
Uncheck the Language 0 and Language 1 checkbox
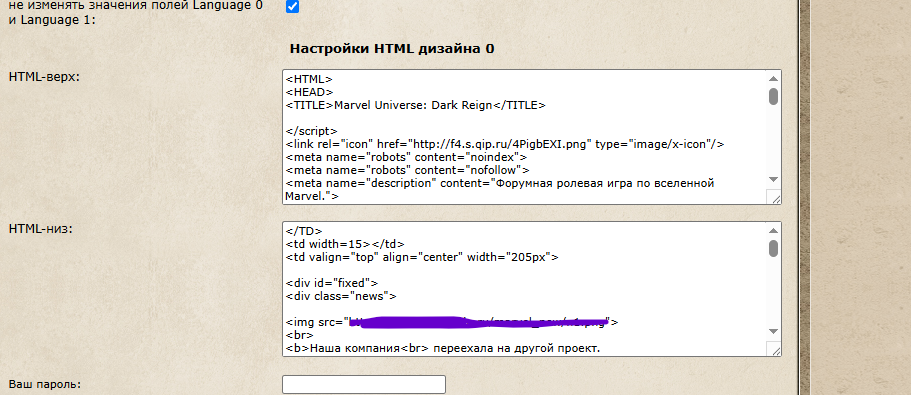pyautogui.click(x=293, y=6)
